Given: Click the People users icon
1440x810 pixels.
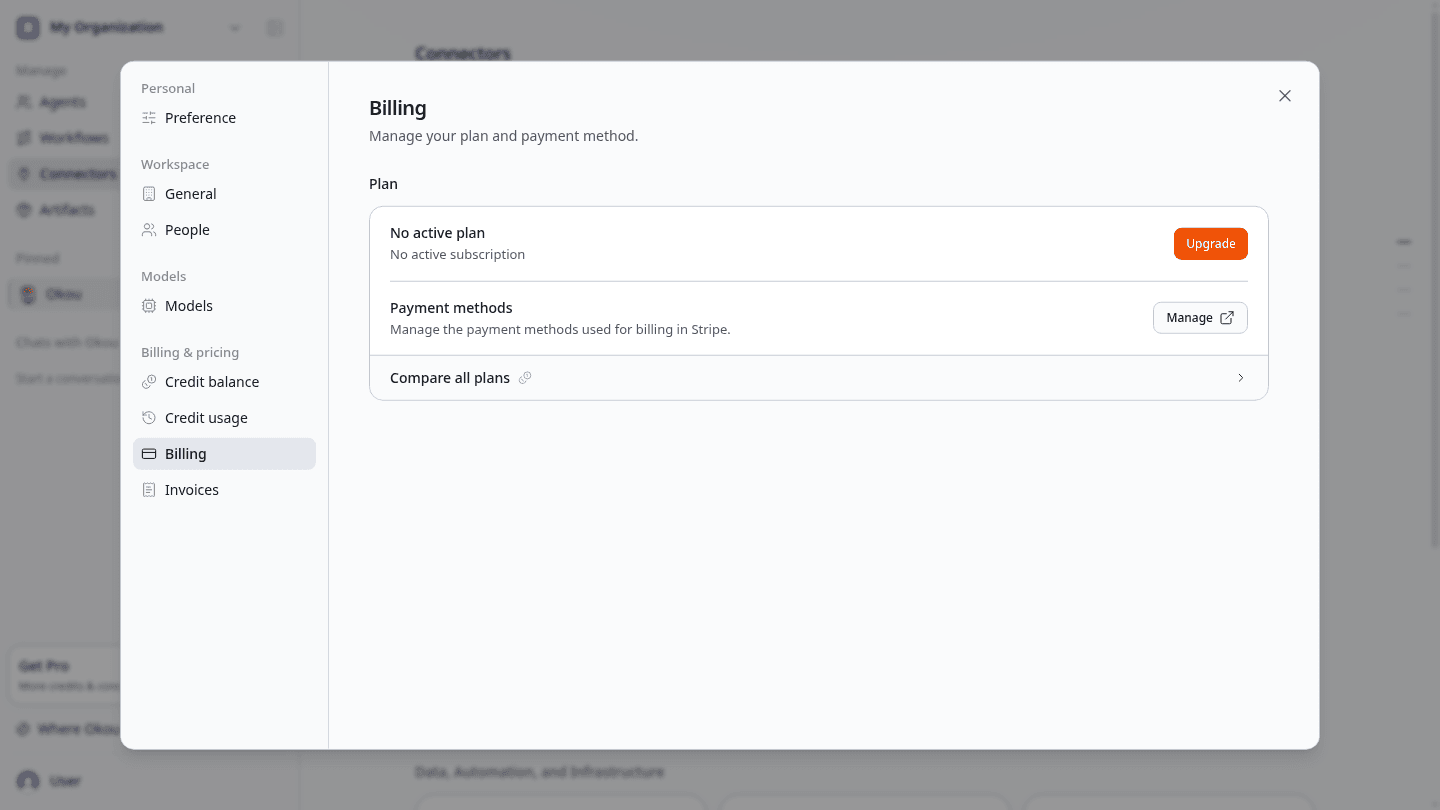Looking at the screenshot, I should pyautogui.click(x=149, y=230).
